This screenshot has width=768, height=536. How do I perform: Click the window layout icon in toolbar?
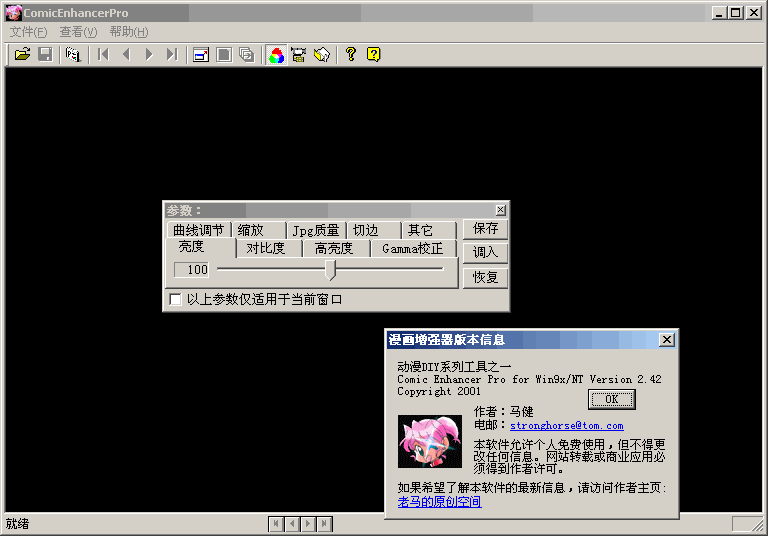[x=201, y=54]
